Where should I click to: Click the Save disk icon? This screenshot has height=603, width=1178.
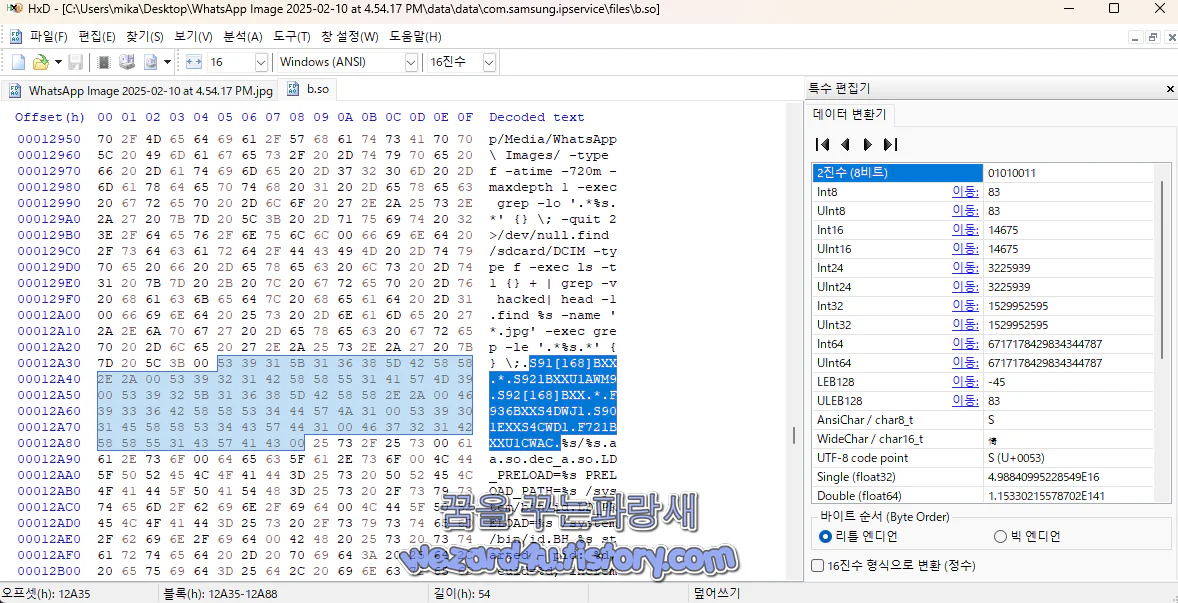75,62
